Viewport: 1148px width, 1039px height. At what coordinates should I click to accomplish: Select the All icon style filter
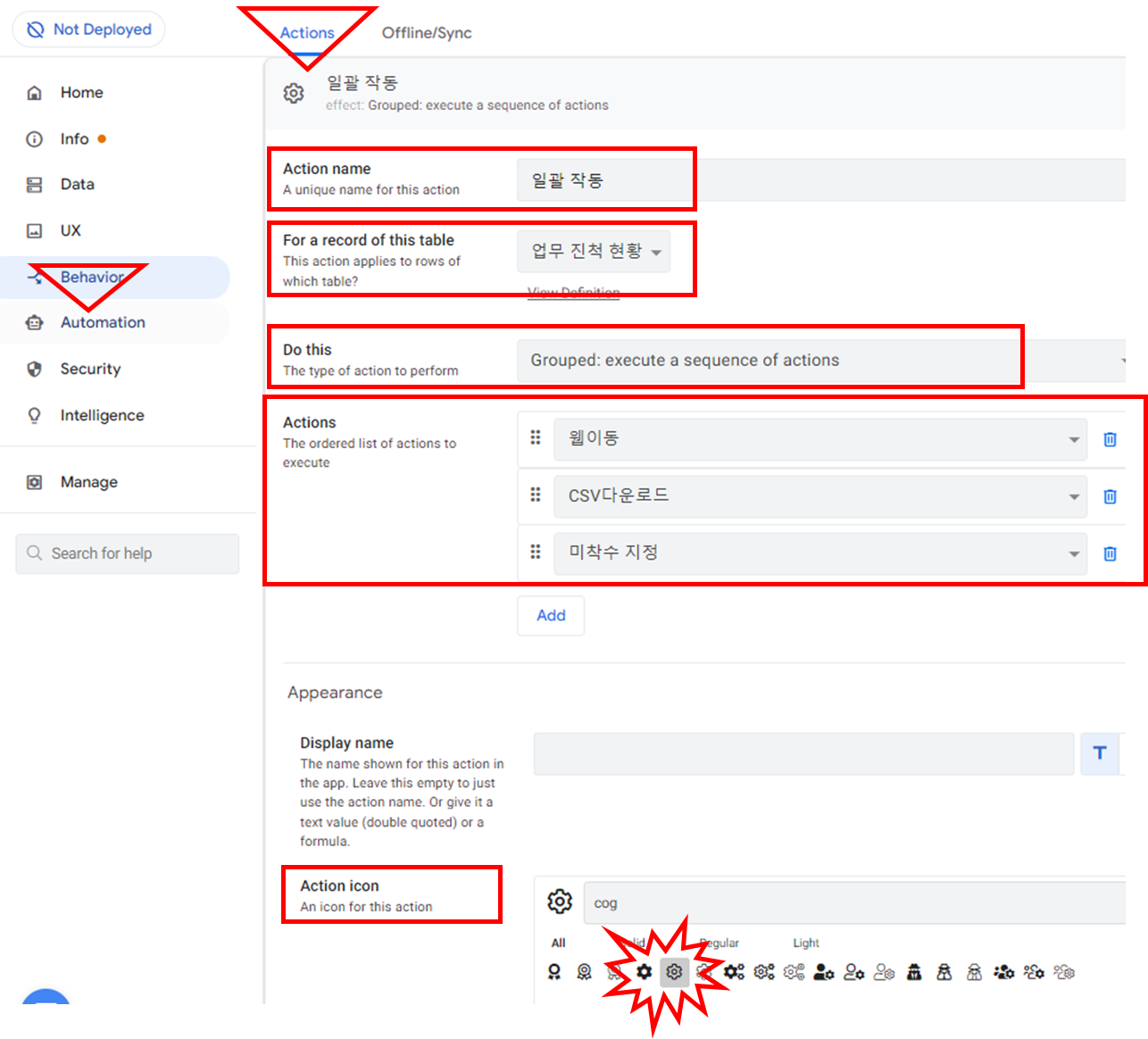click(x=558, y=943)
